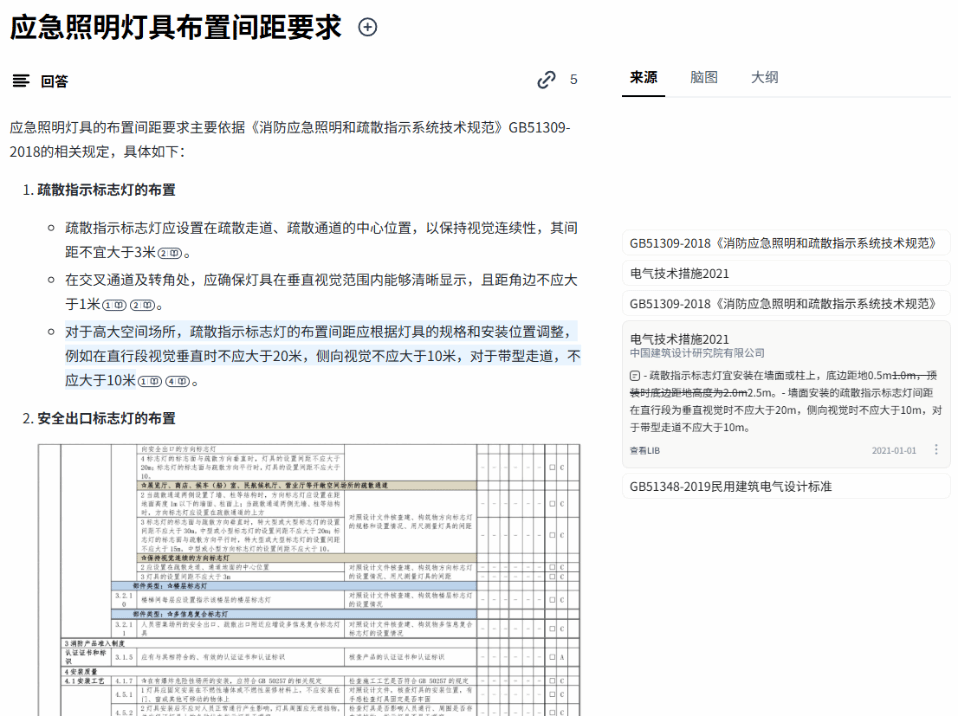Click citation badge 4 after 不应大于10米
Viewport: 958px width, 716px height.
coord(178,381)
